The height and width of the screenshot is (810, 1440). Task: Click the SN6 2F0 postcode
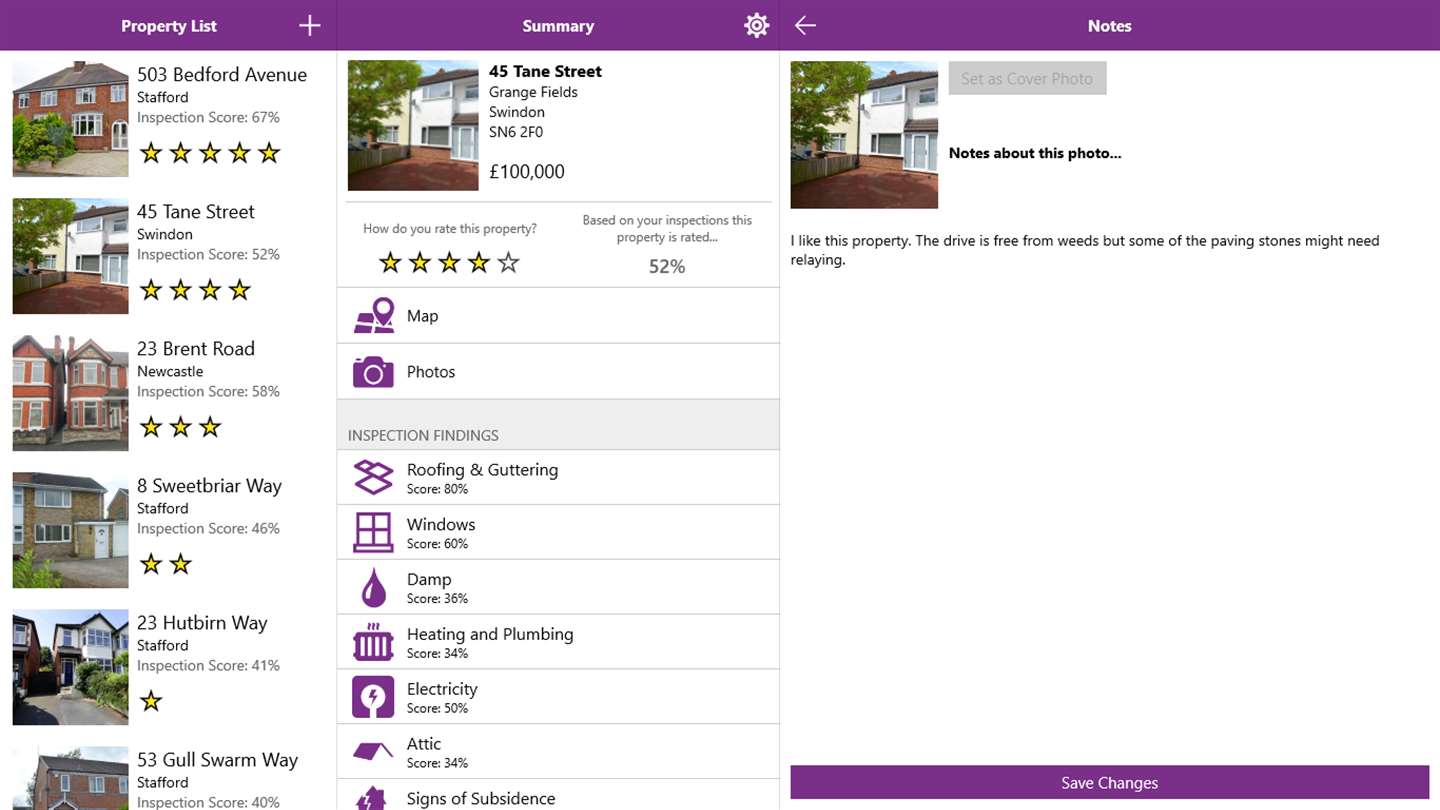click(516, 132)
